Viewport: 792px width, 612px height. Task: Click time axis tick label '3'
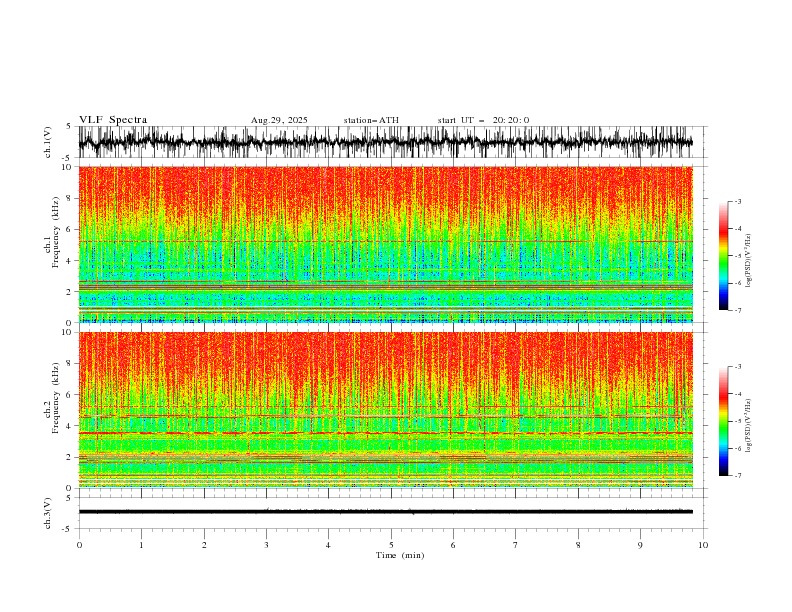click(x=266, y=545)
